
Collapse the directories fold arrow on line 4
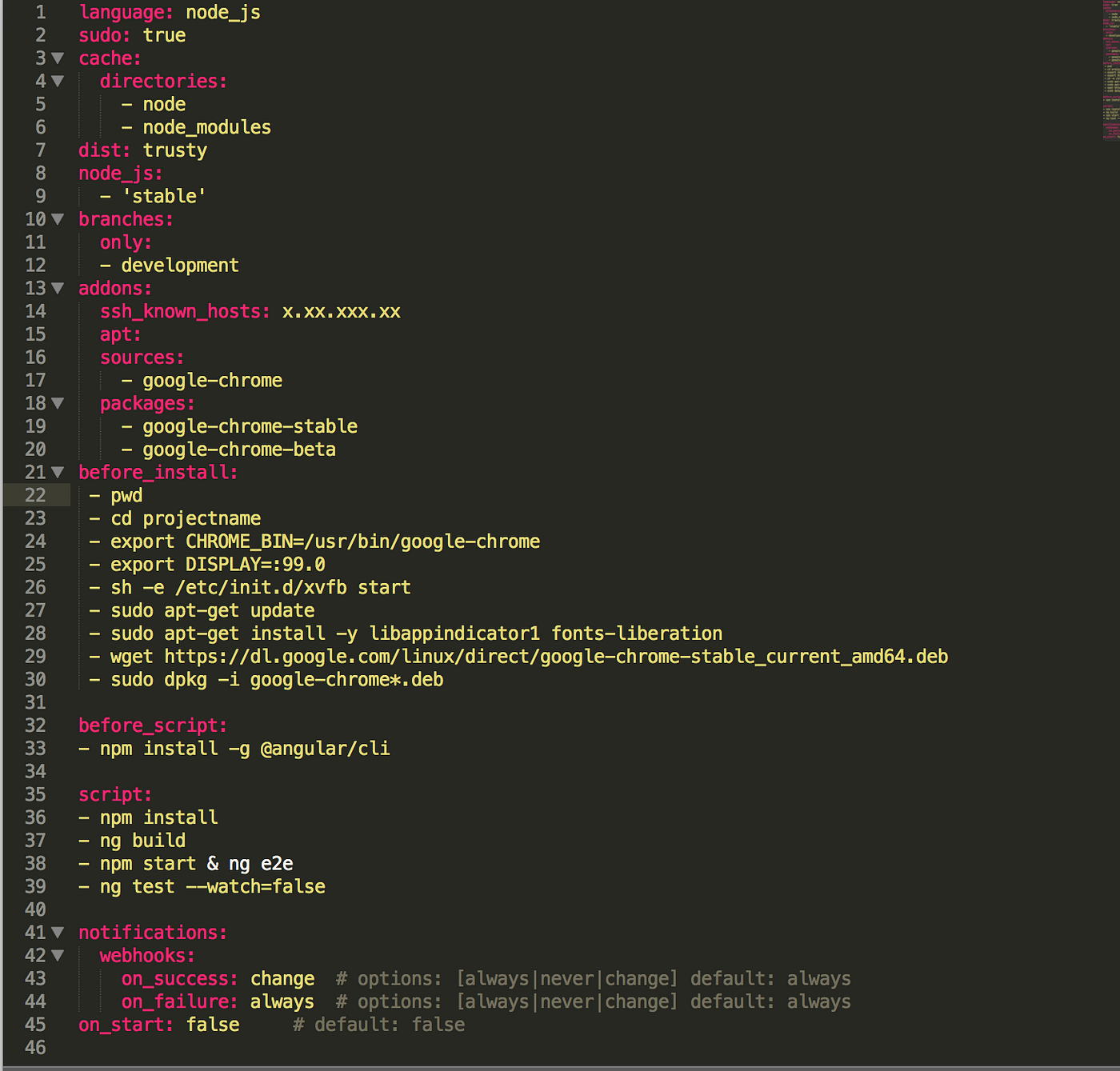(58, 82)
